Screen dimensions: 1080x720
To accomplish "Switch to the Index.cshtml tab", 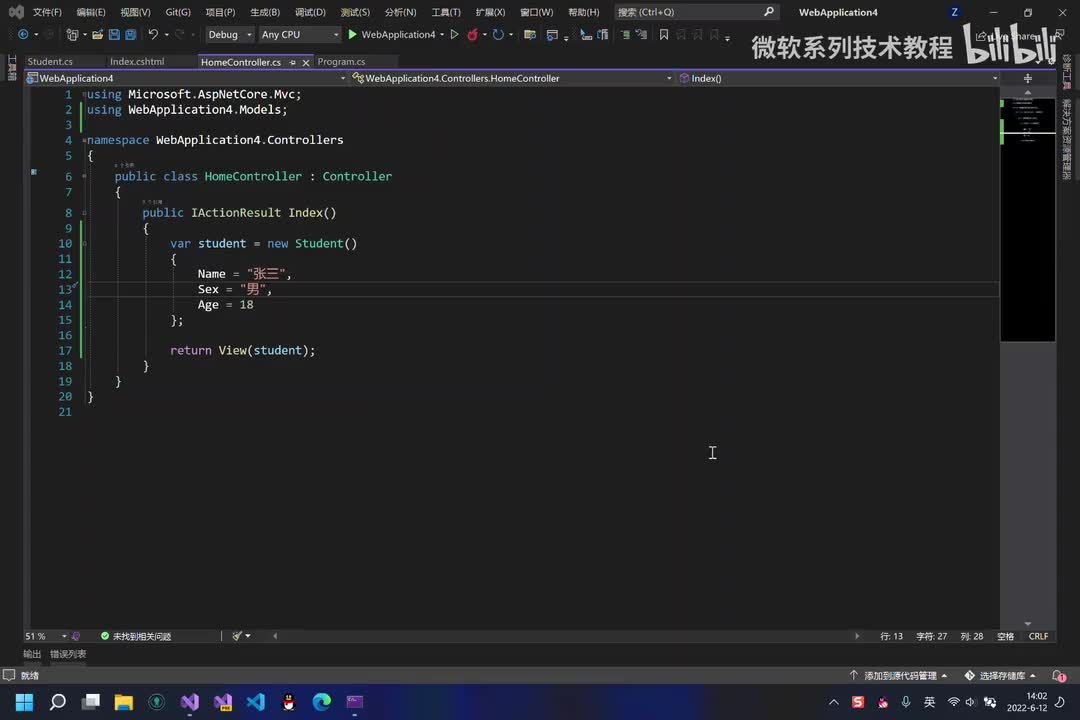I will 137,62.
